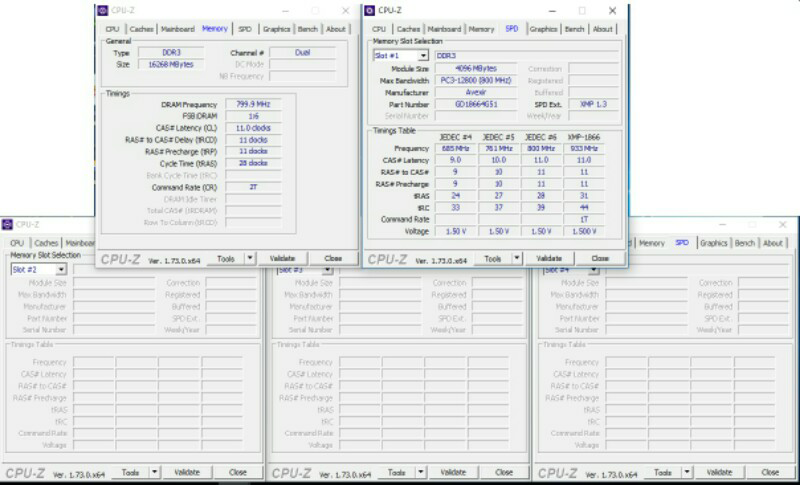Open Graphics tab in the Slot #1 SPD window
The width and height of the screenshot is (800, 485).
coord(543,29)
